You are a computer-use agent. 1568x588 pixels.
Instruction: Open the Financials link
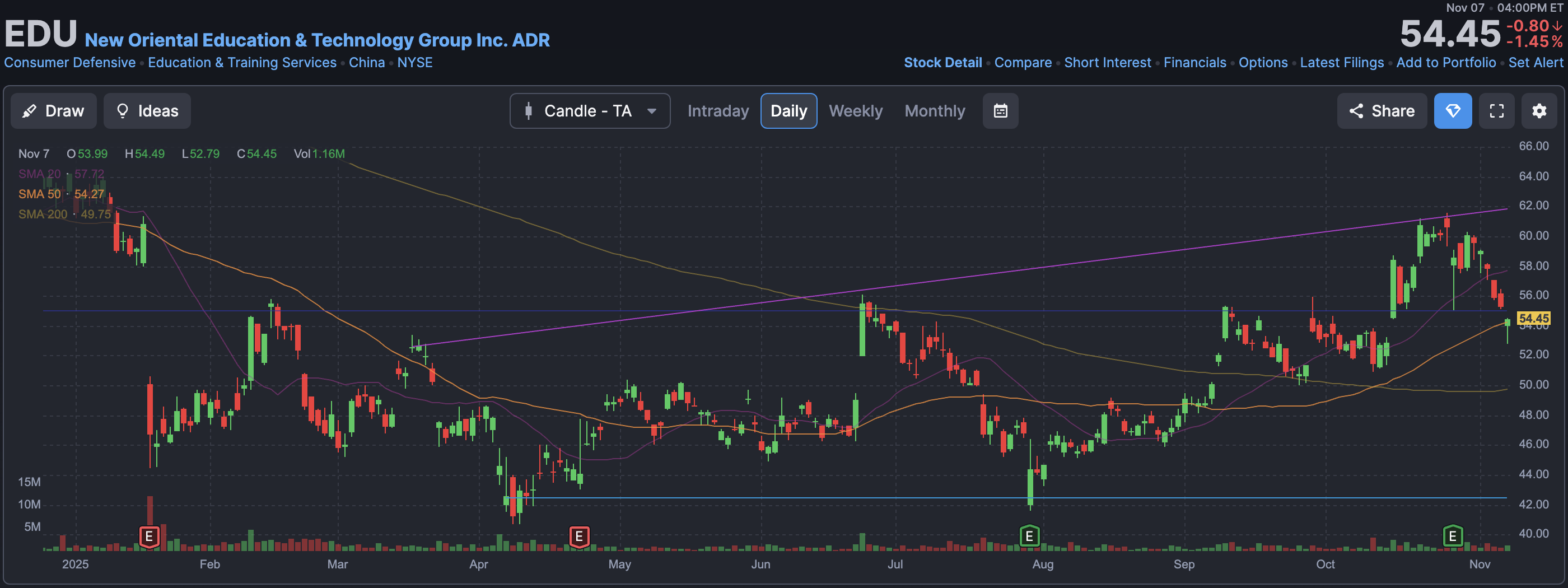1194,63
